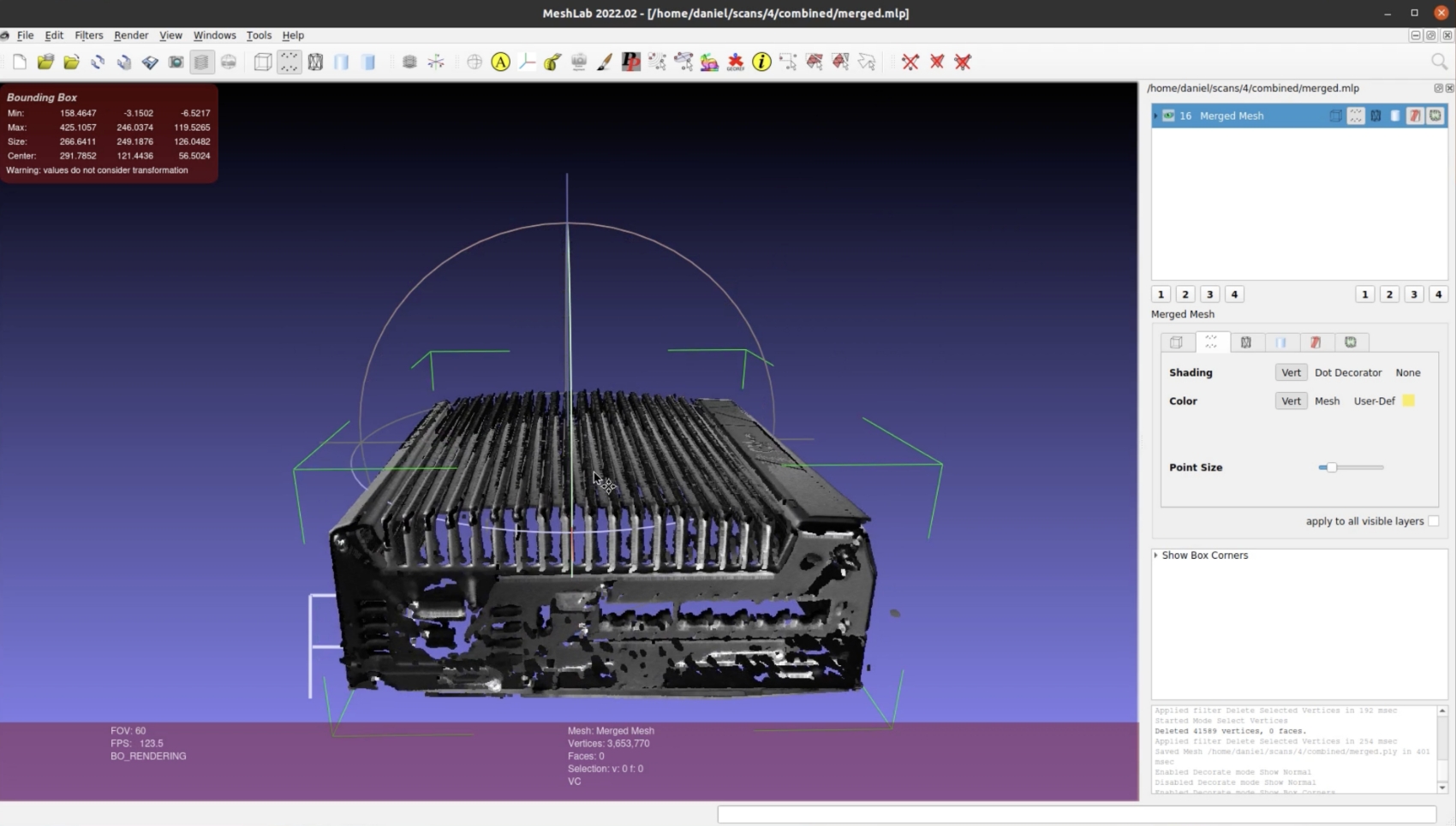The height and width of the screenshot is (826, 1456).
Task: Open the Filters menu
Action: tap(88, 35)
